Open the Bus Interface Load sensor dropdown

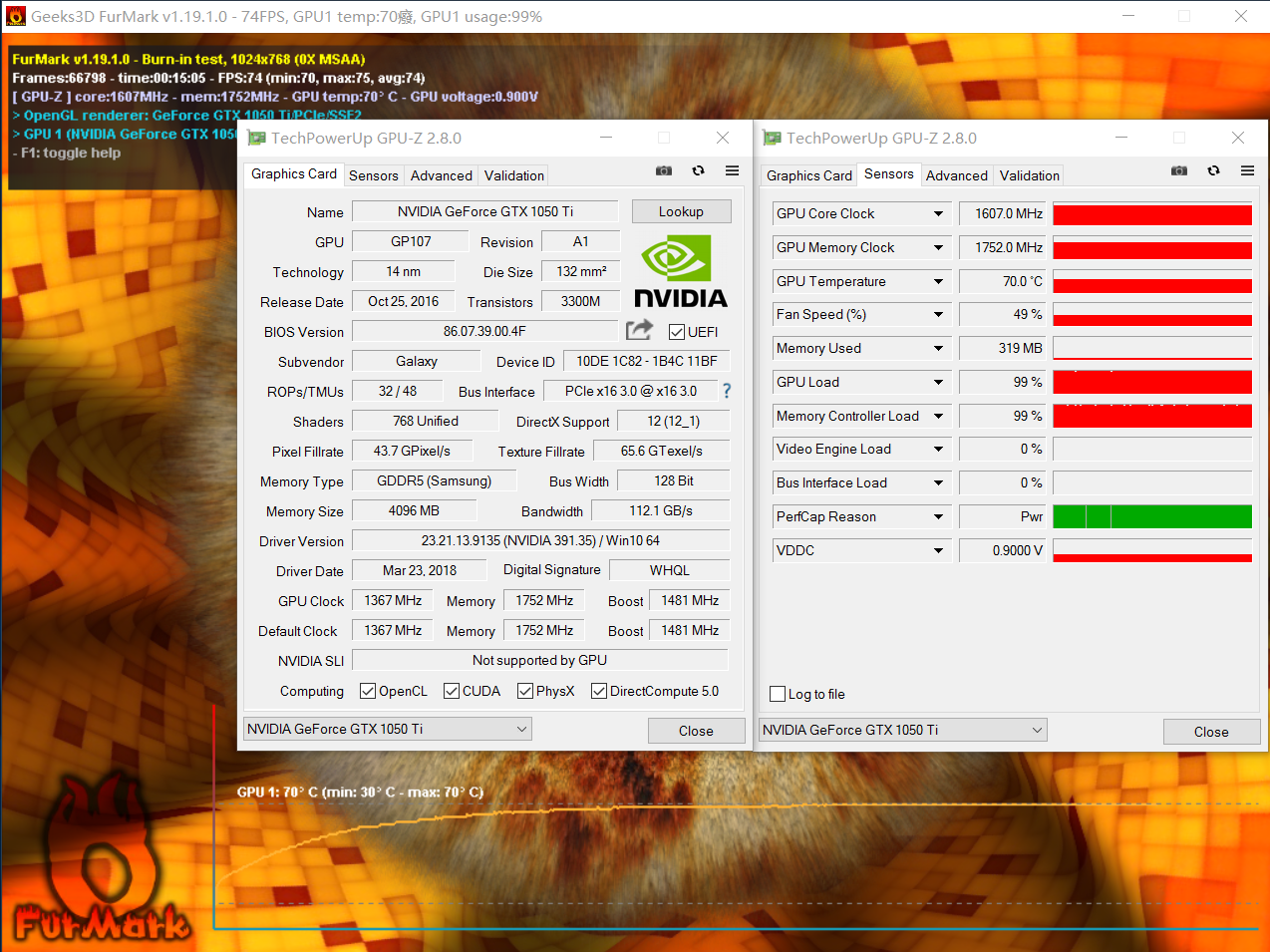click(x=938, y=482)
